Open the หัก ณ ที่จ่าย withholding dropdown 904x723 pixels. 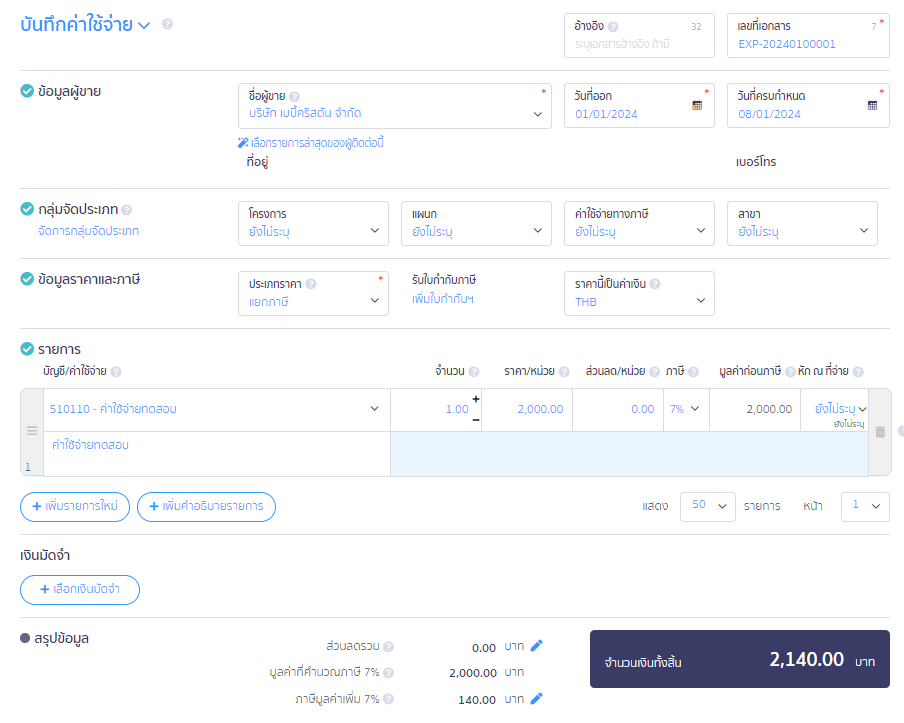(835, 409)
